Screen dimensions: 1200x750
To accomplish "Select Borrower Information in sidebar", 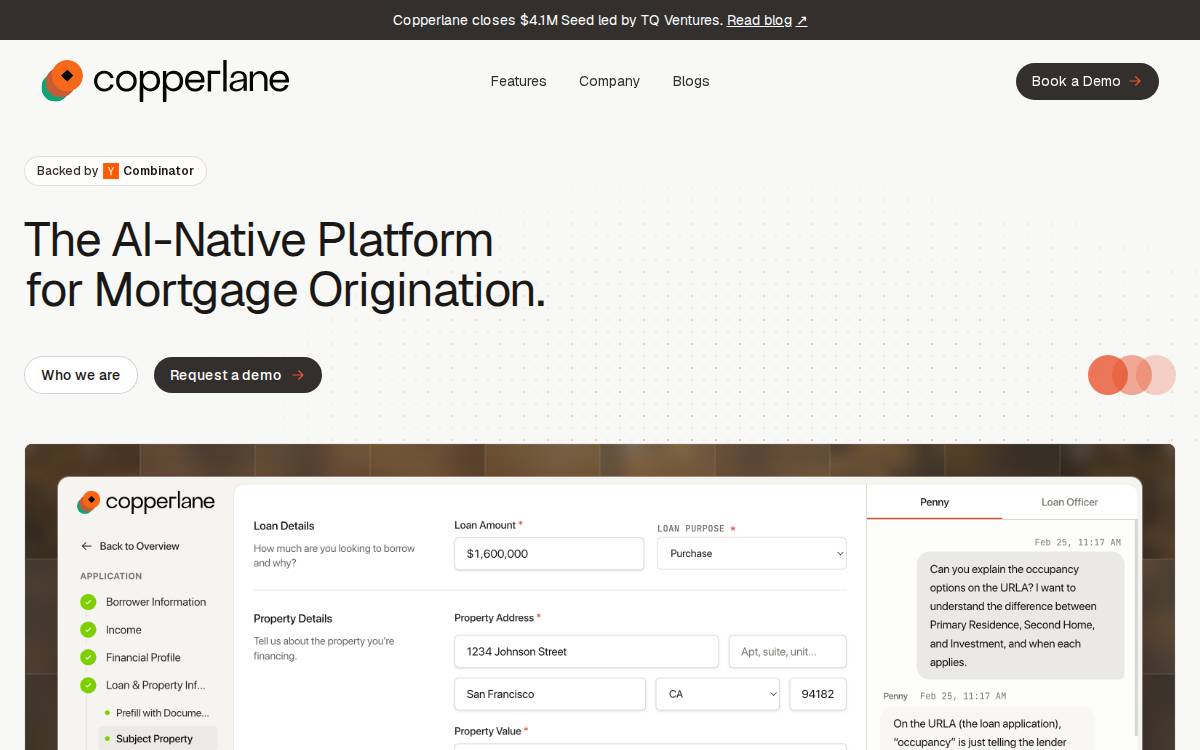I will pos(156,602).
